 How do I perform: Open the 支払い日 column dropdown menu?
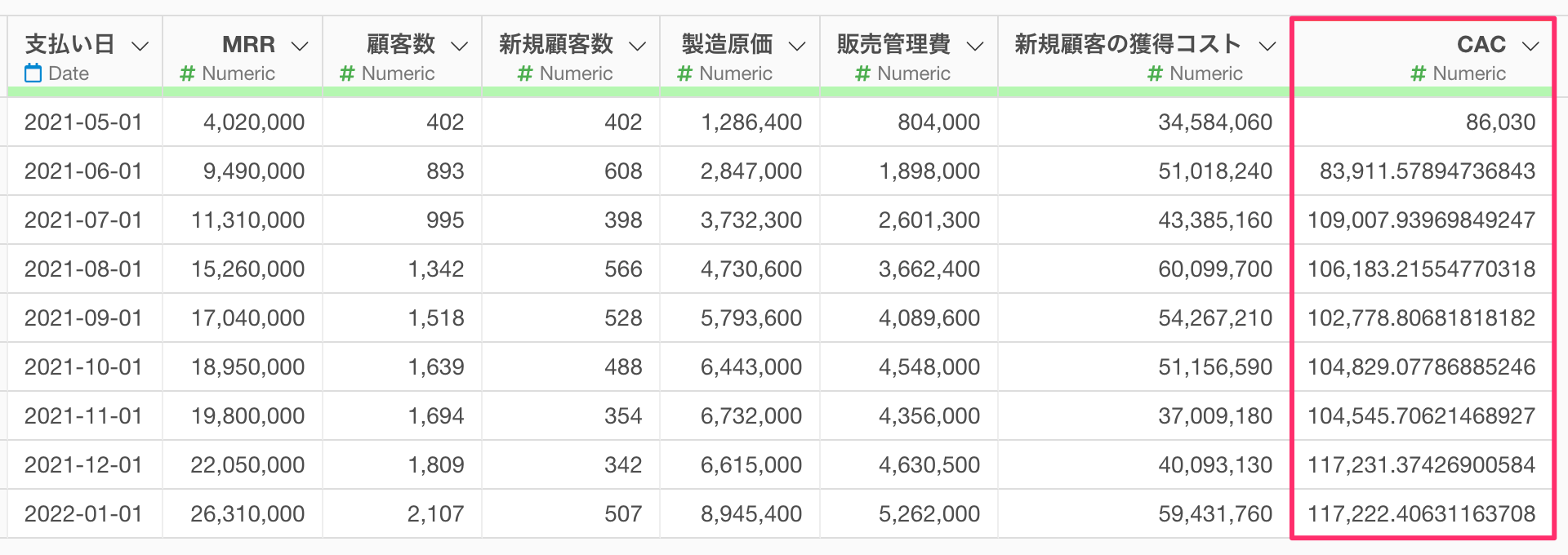(140, 46)
